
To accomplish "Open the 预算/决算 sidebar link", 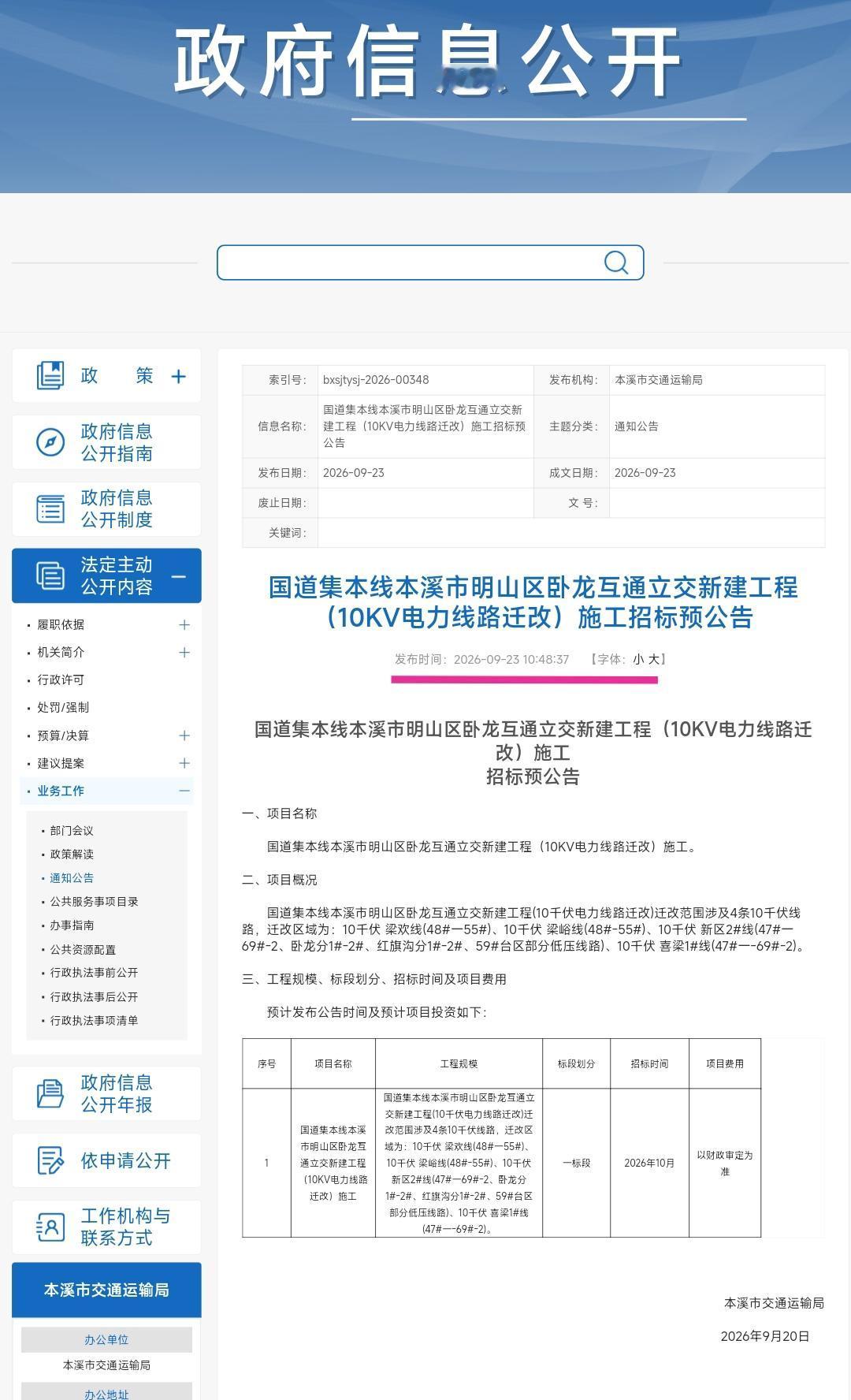I will [63, 735].
